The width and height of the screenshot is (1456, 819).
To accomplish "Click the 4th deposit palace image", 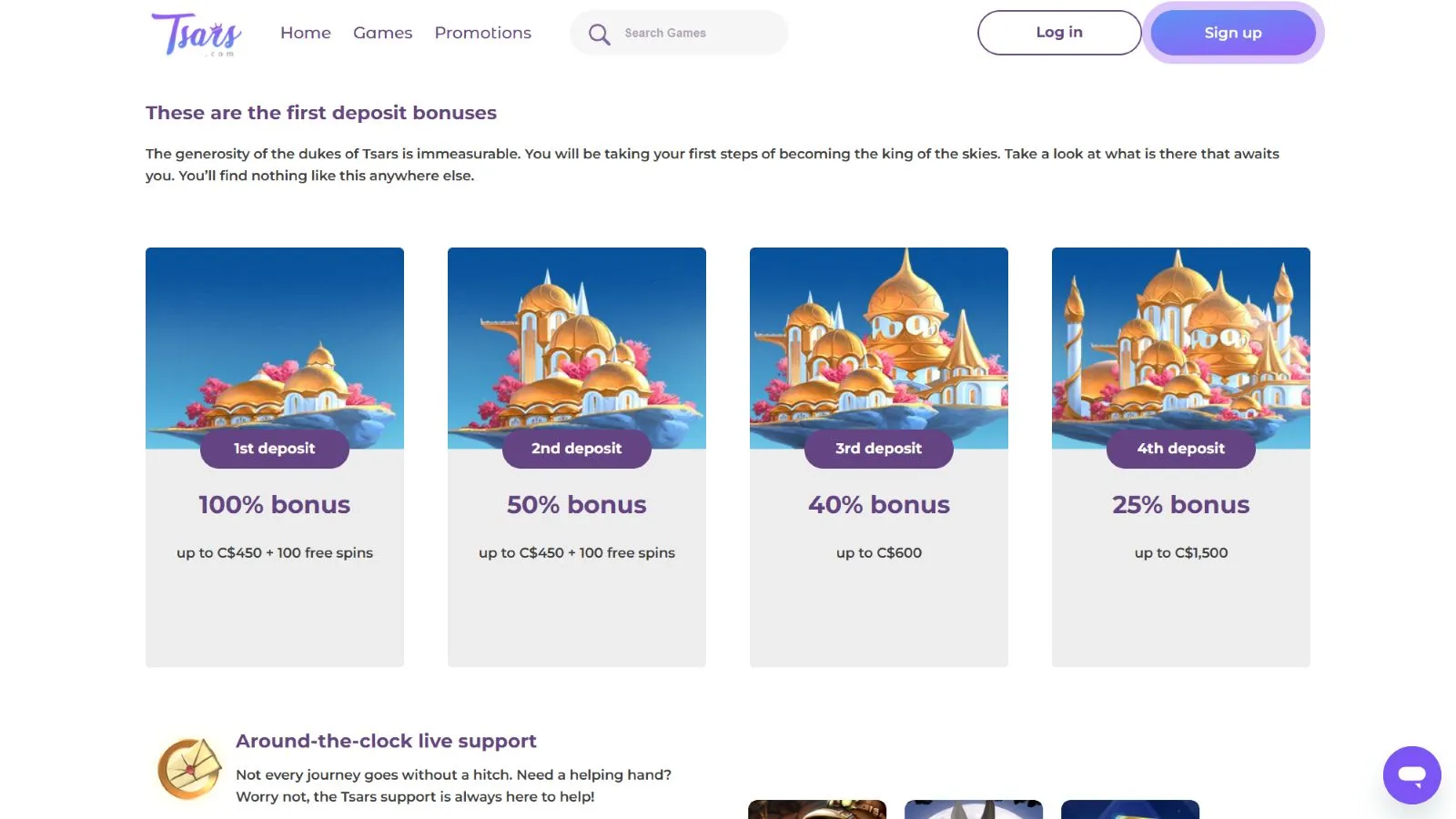I will point(1181,346).
